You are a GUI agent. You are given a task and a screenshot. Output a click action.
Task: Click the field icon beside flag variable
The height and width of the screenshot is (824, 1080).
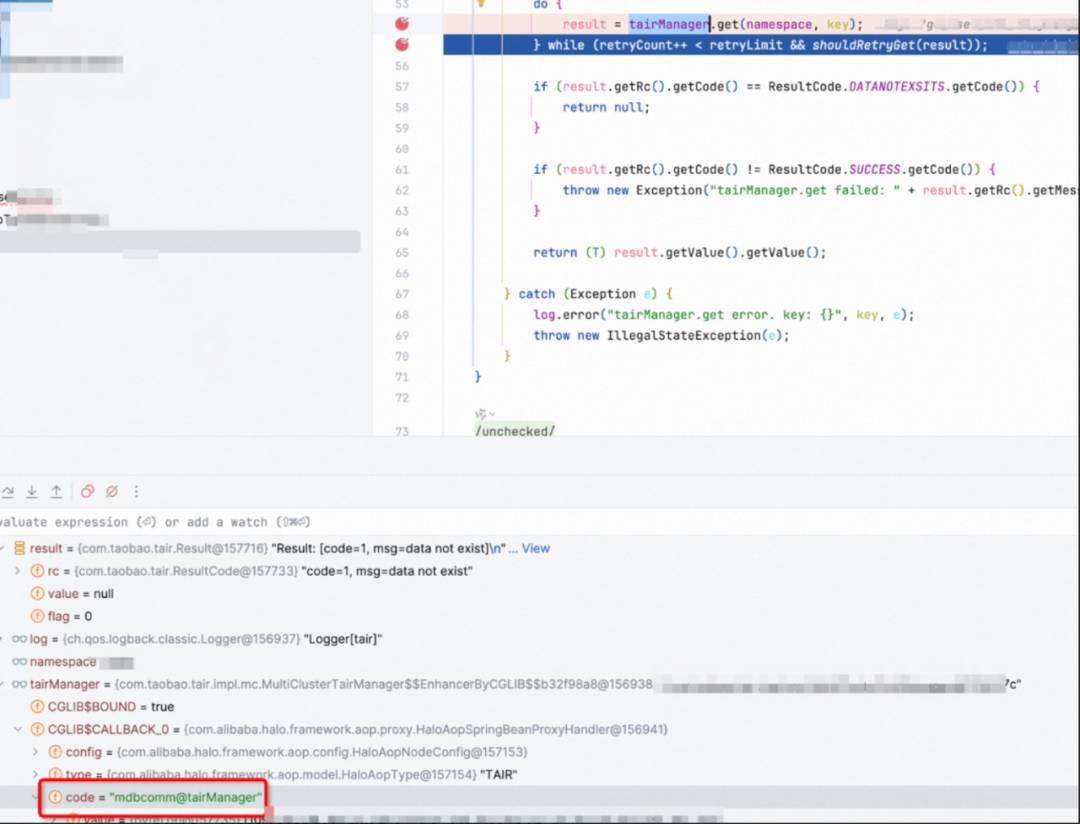(38, 616)
